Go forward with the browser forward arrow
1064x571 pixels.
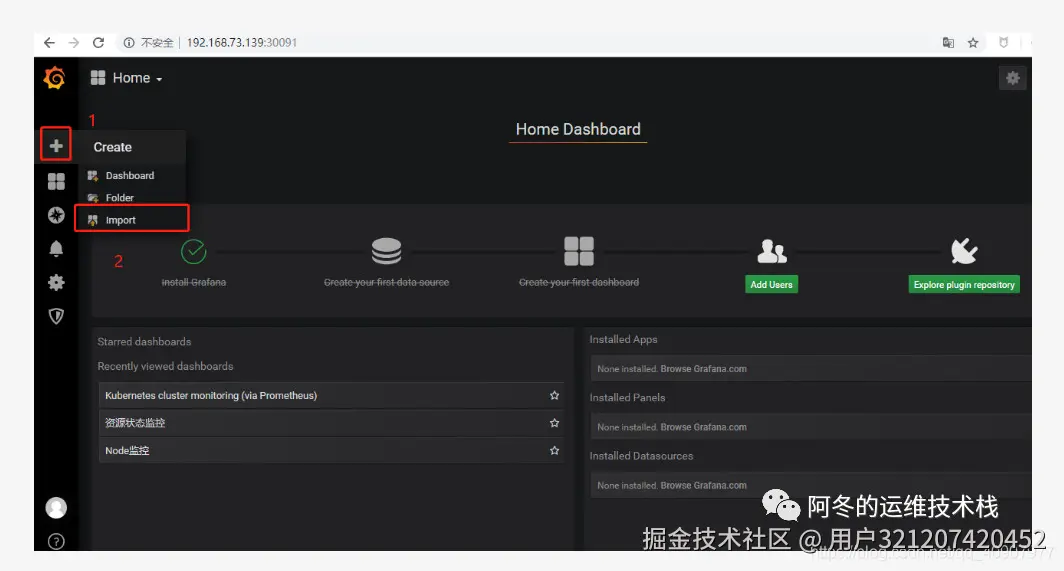click(x=74, y=43)
